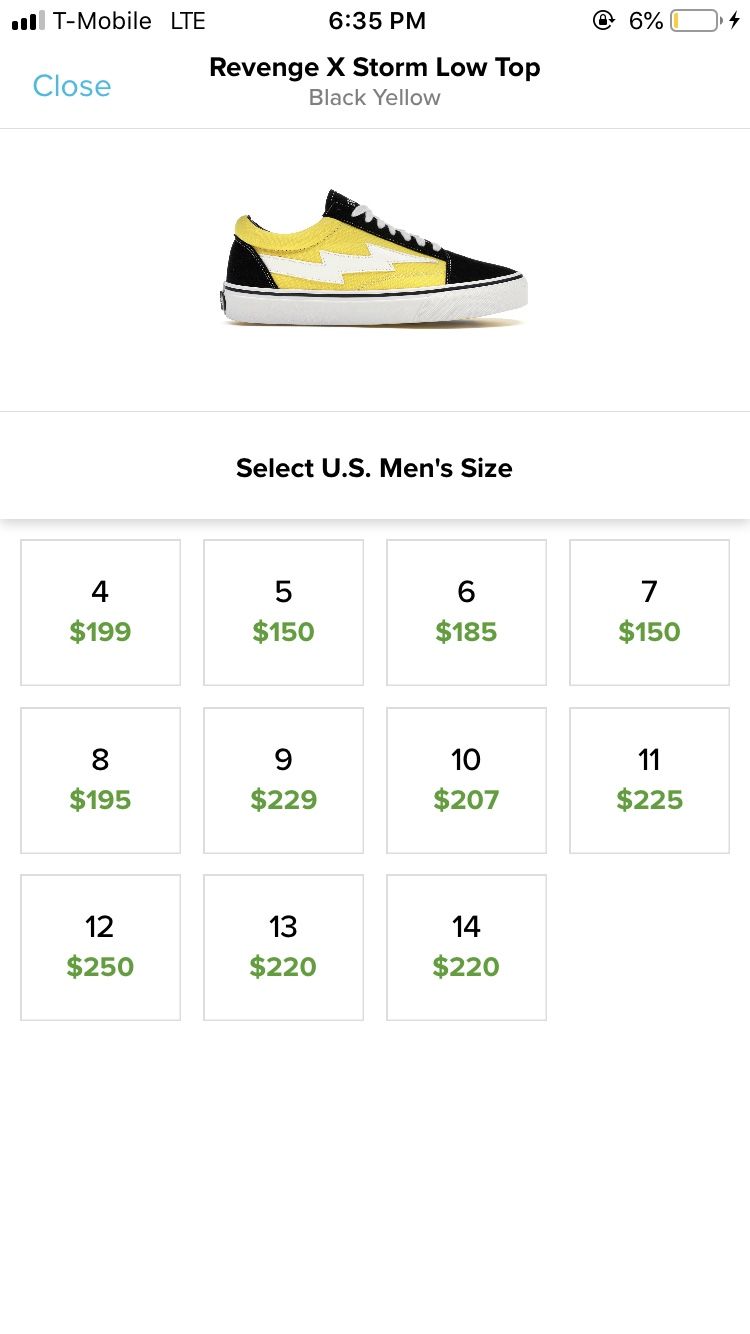
Task: Choose the size 14 tile
Action: 466,947
